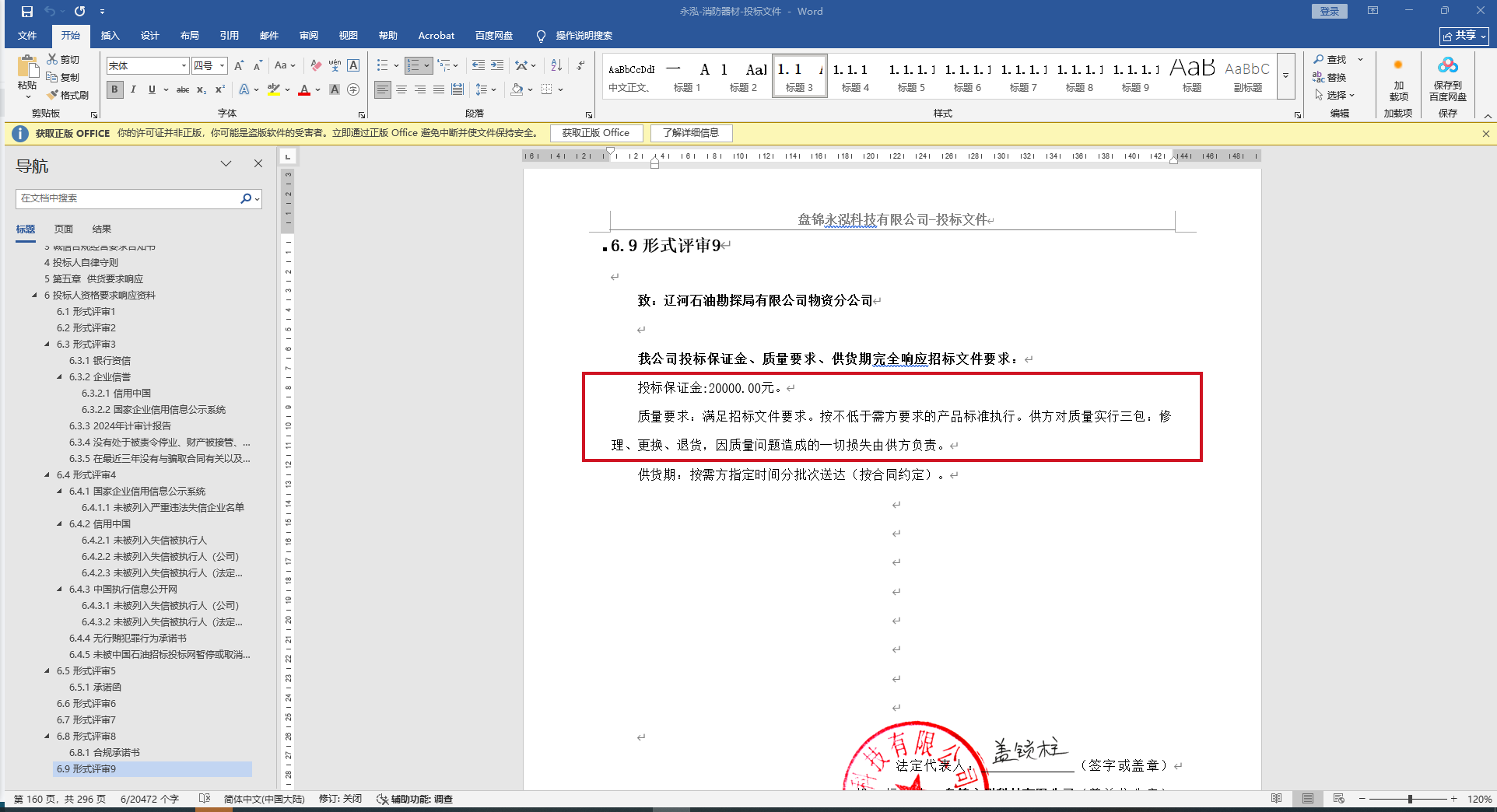
Task: Right-align the paragraph
Action: [420, 89]
